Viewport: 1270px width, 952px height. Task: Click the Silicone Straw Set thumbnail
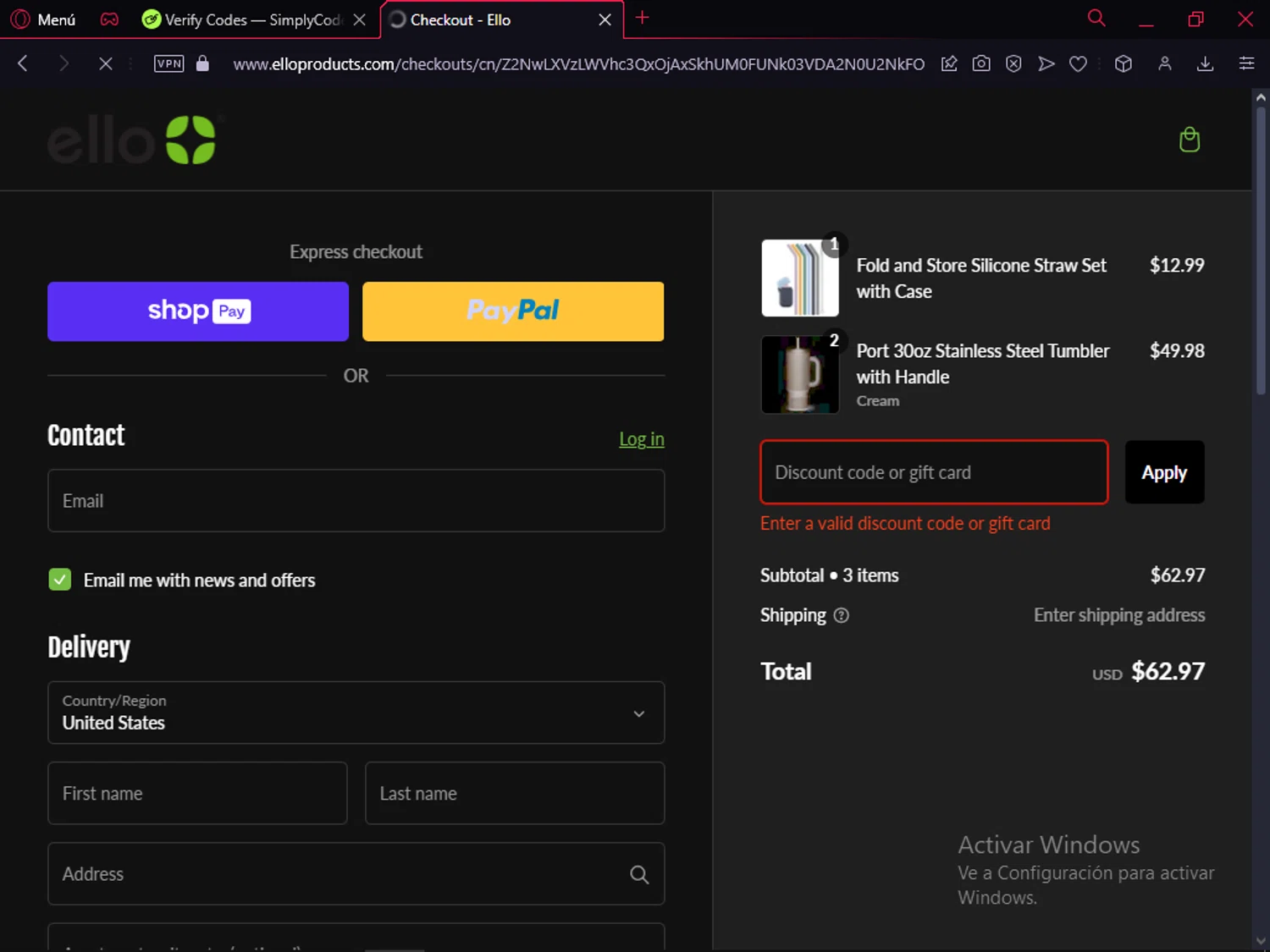[800, 278]
